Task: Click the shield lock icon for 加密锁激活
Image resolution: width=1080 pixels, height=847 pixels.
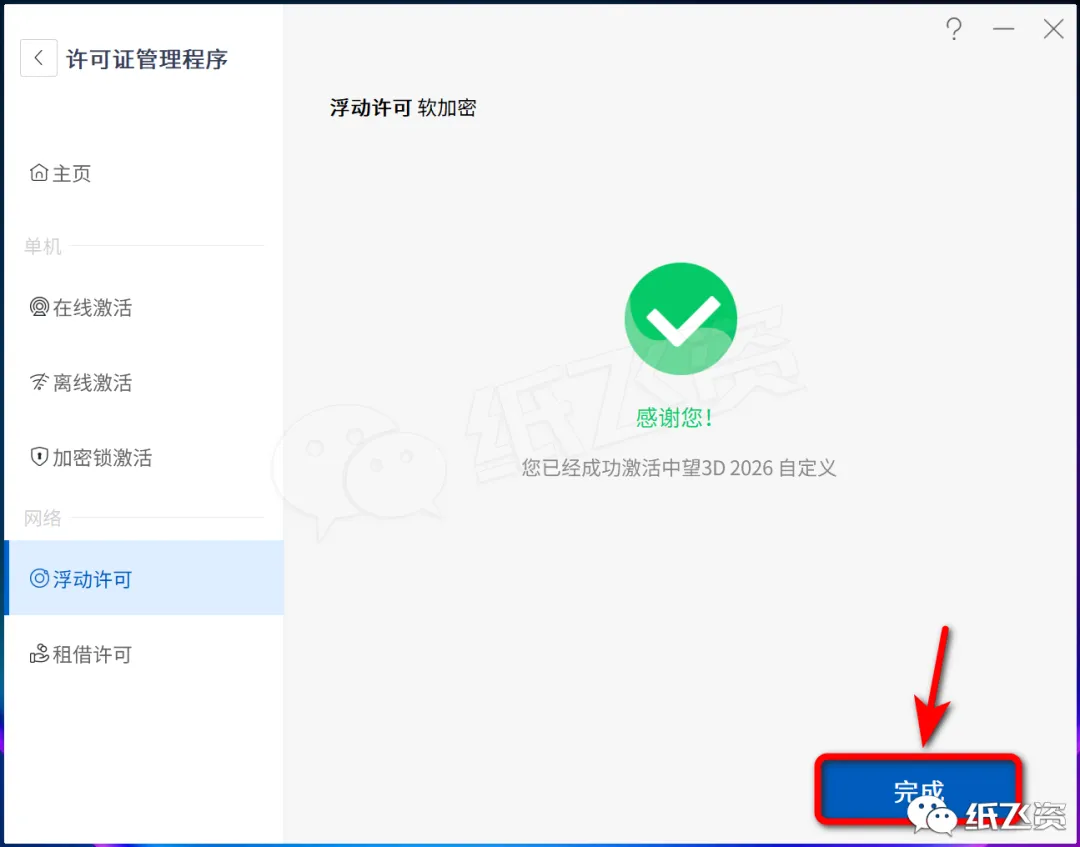Action: (x=39, y=456)
